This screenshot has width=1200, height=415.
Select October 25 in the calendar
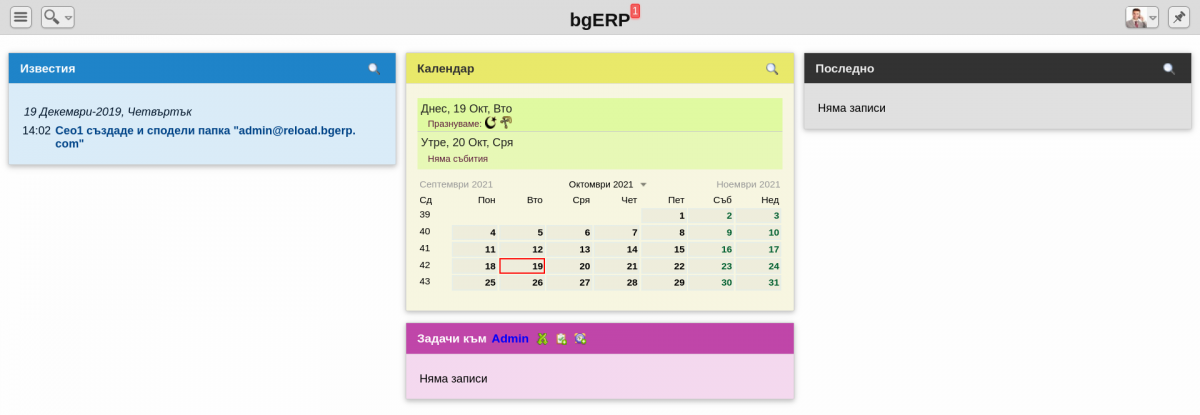[475, 283]
